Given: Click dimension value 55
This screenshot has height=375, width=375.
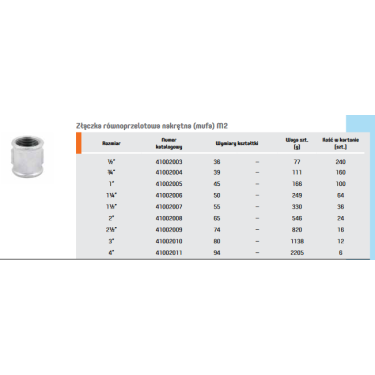Looking at the screenshot, I should 217,207.
